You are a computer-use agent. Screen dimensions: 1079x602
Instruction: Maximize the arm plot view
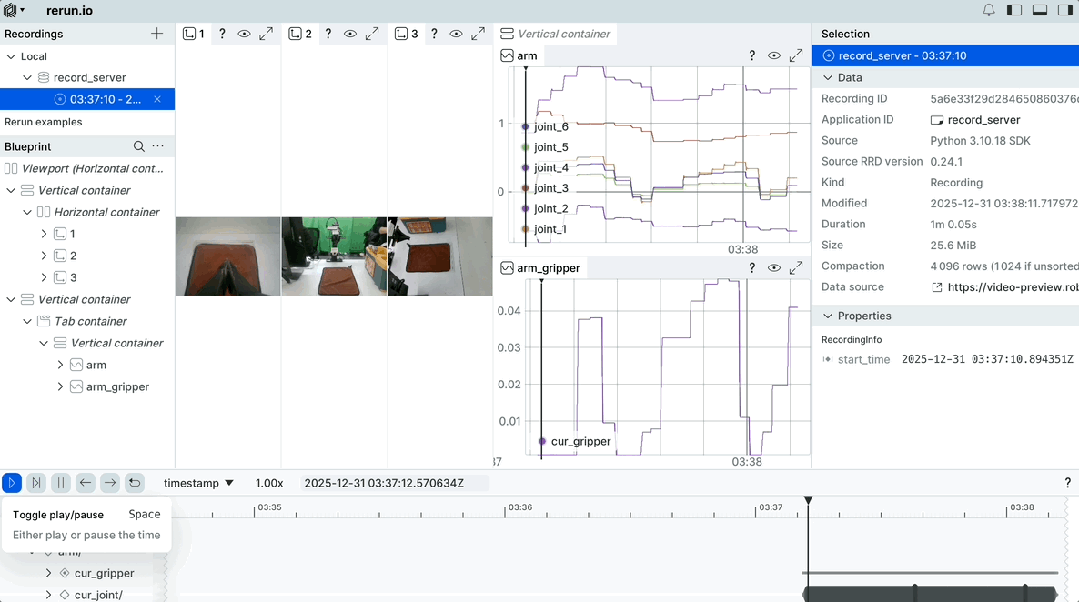(x=796, y=56)
